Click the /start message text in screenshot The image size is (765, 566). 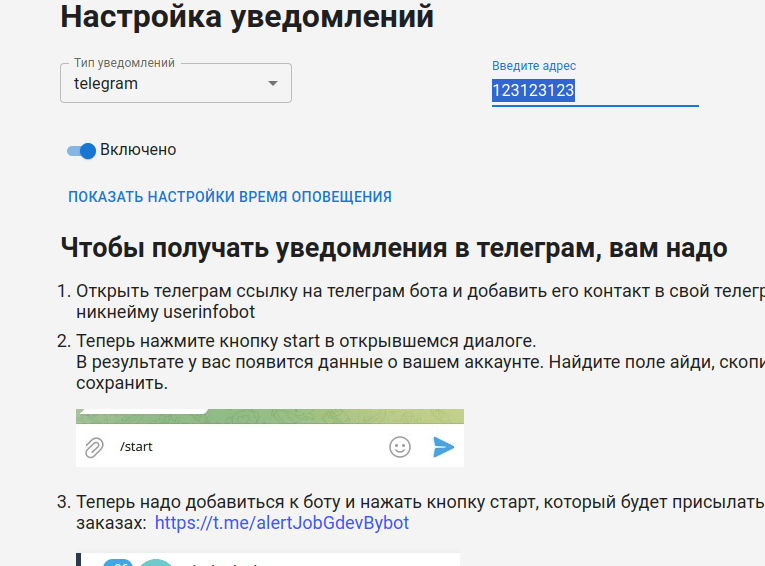coord(136,446)
